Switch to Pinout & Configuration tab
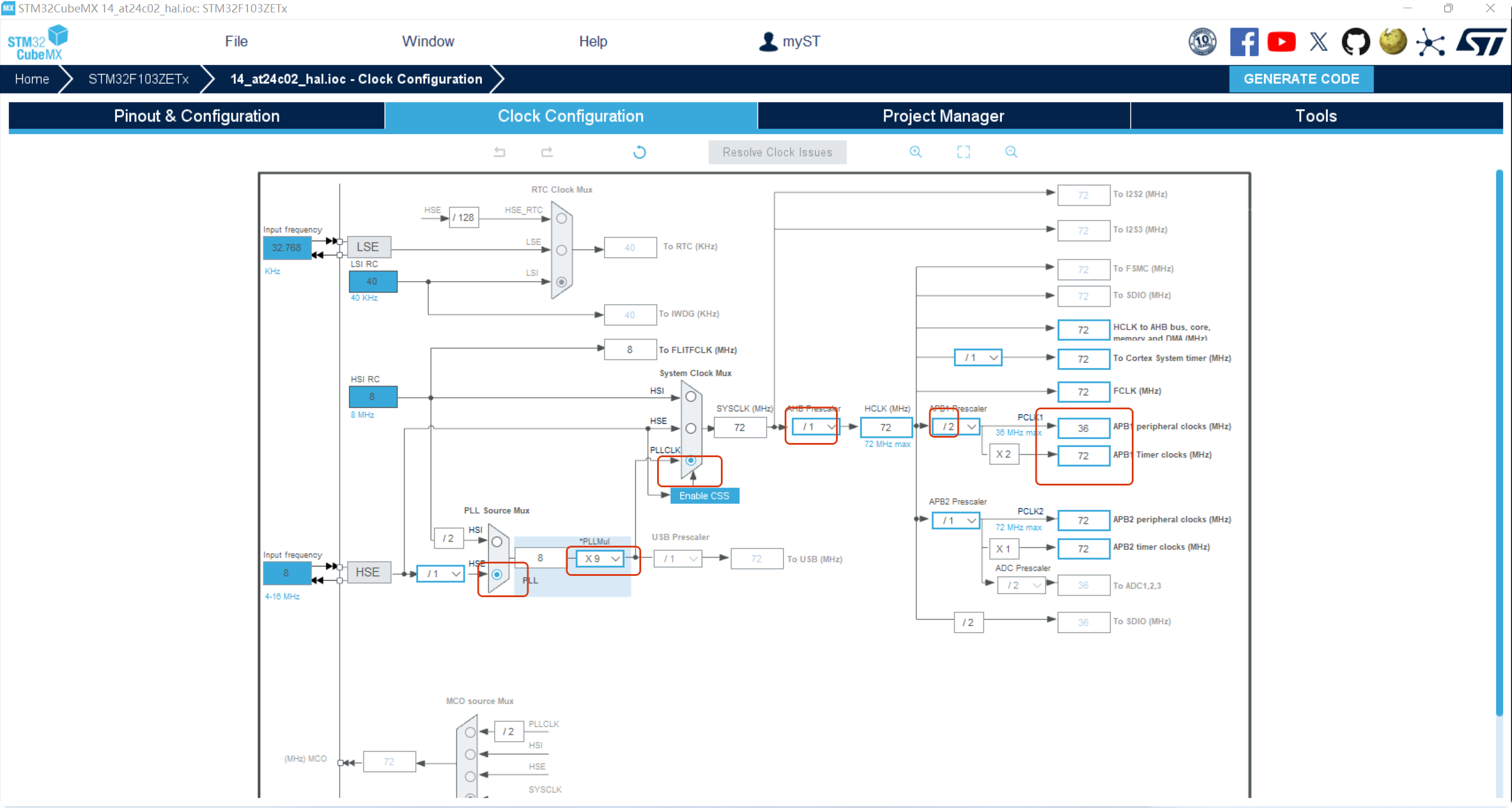1512x808 pixels. click(x=197, y=116)
